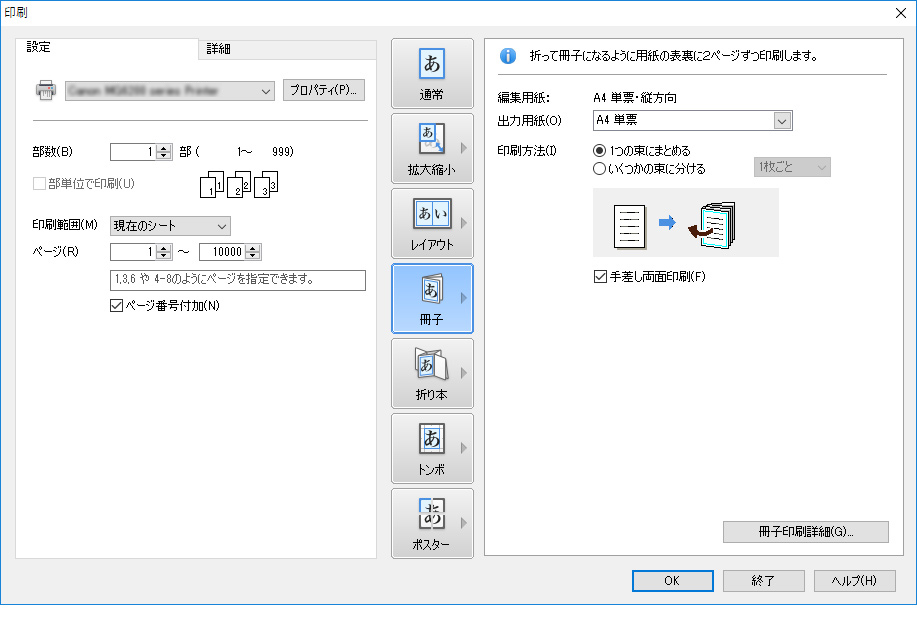Screen dimensions: 917x624
Task: Select いくつかの束に分ける radio option
Action: pos(600,168)
